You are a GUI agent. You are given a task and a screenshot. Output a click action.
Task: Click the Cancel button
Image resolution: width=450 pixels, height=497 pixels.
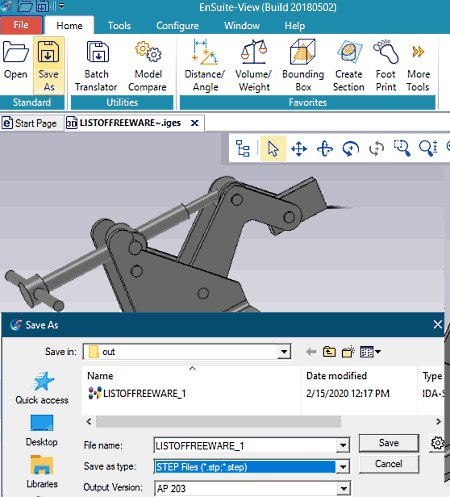(389, 464)
